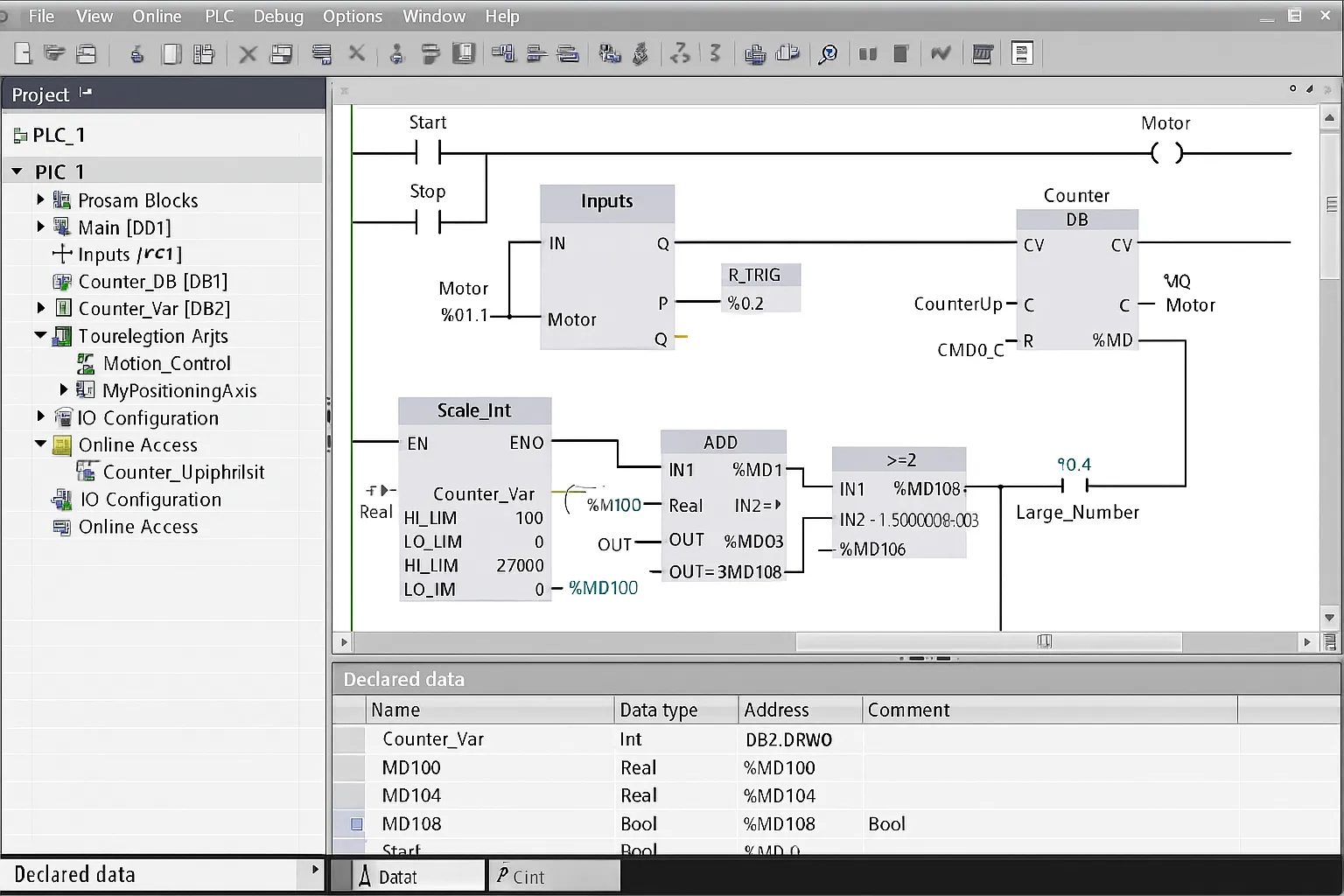Collapse the PIC 1 tree node
The height and width of the screenshot is (896, 1344).
pos(17,171)
